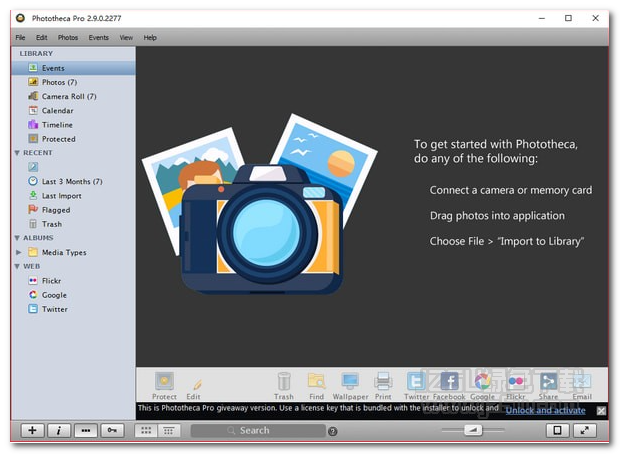Click the Email icon in the toolbar

pos(582,381)
